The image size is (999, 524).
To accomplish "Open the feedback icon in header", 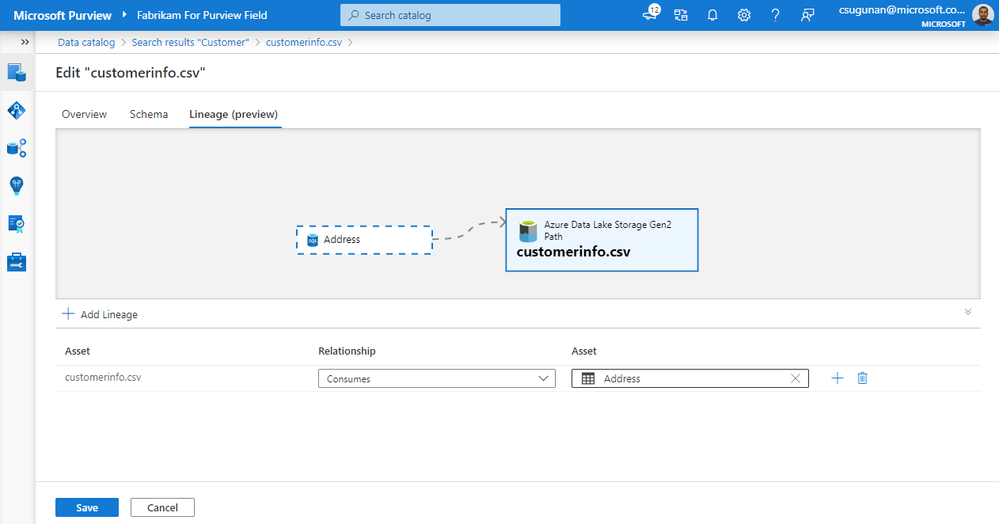I will point(807,15).
